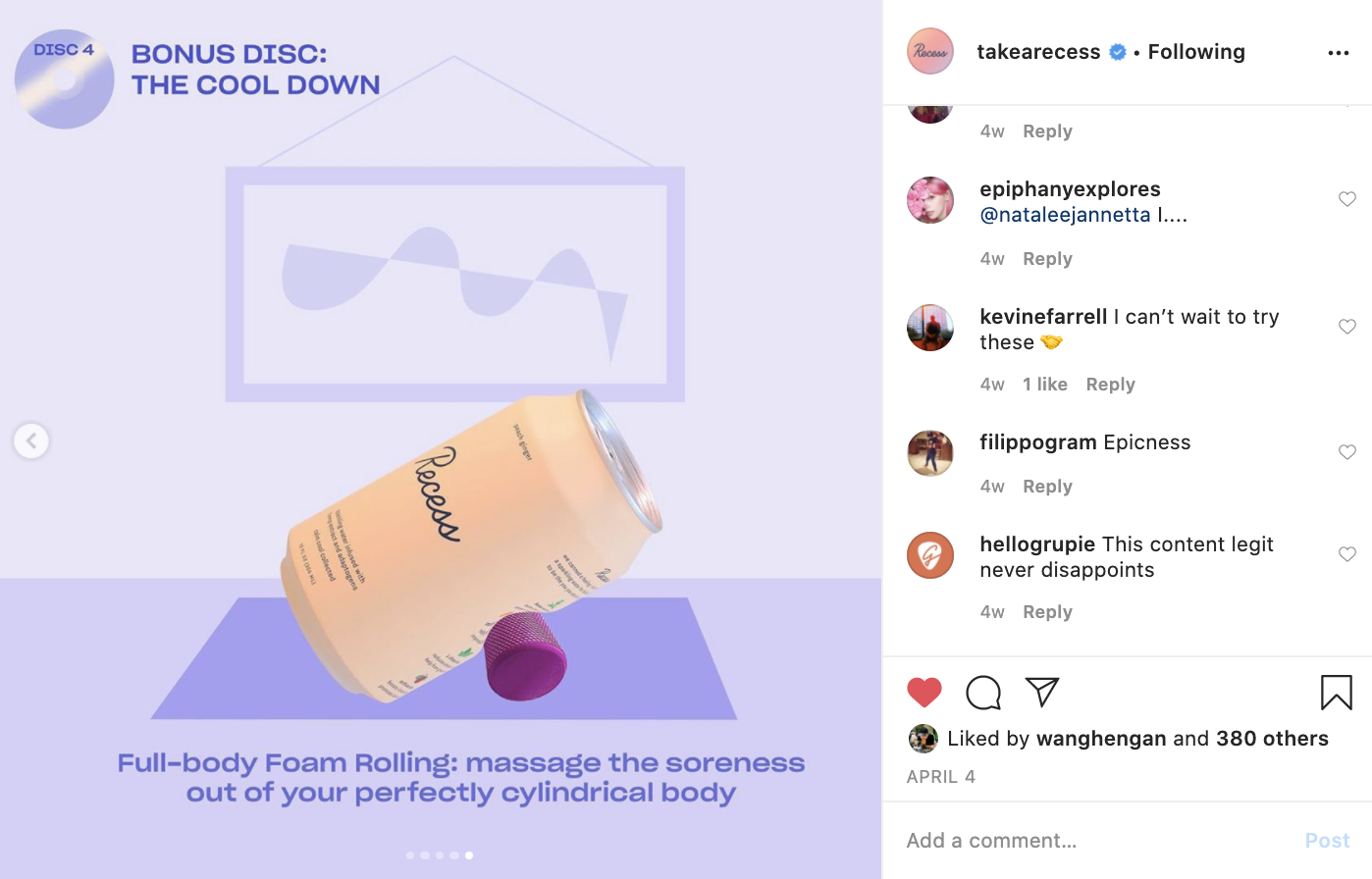Unlike the post with the red heart
The height and width of the screenshot is (879, 1372).
924,693
